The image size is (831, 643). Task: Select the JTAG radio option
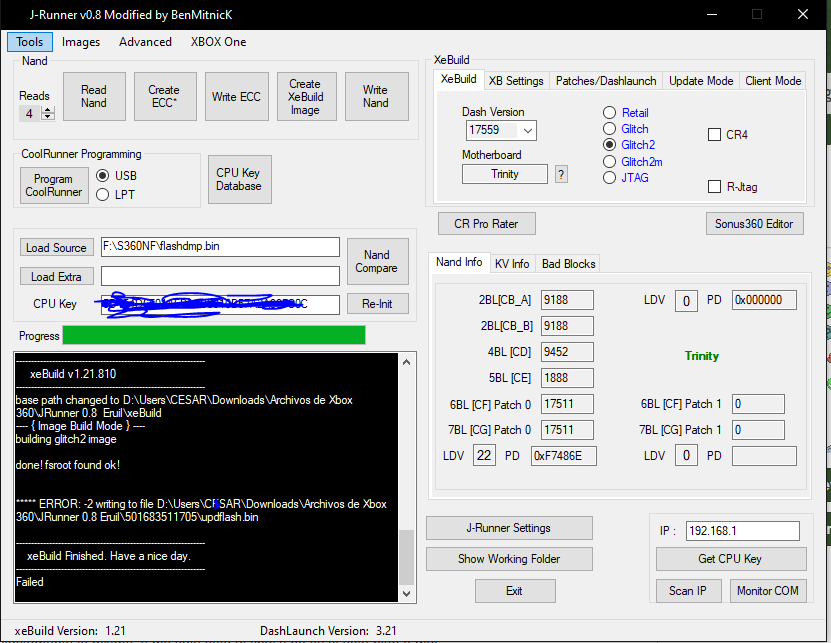click(x=610, y=177)
